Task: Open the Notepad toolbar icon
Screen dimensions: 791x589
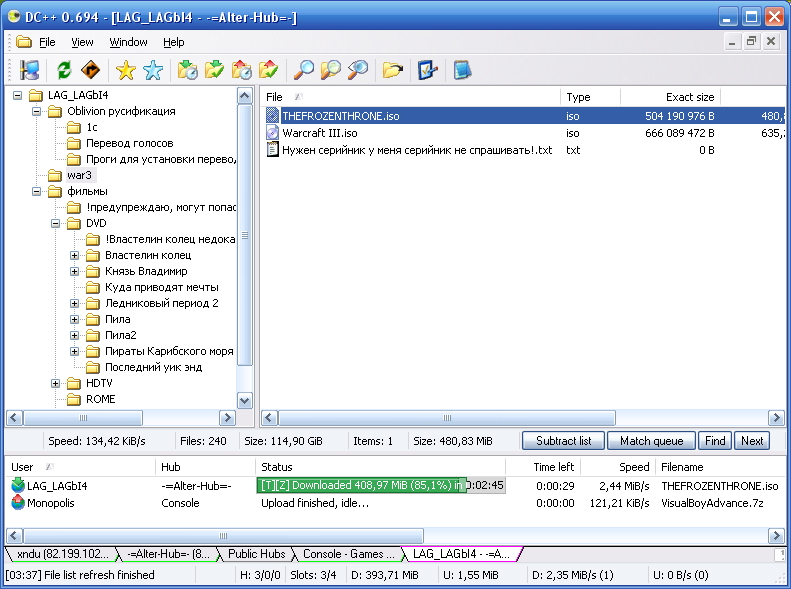Action: click(461, 70)
